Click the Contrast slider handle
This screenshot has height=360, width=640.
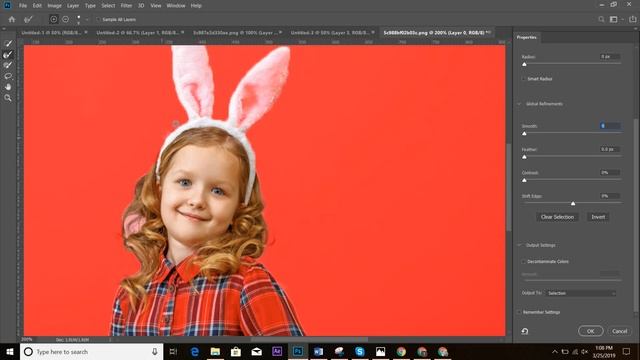coord(524,180)
